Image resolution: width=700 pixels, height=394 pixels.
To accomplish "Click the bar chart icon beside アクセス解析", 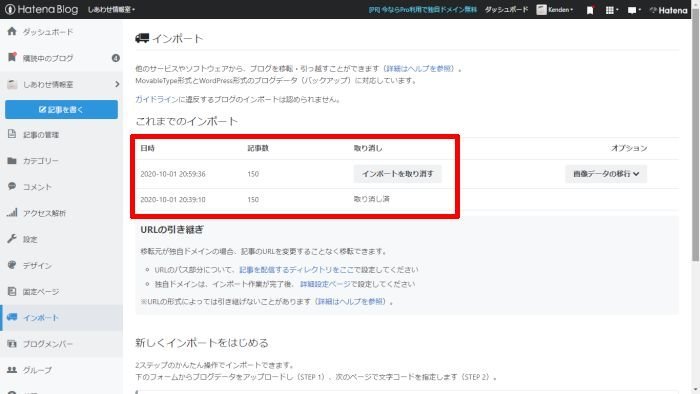I will [12, 212].
